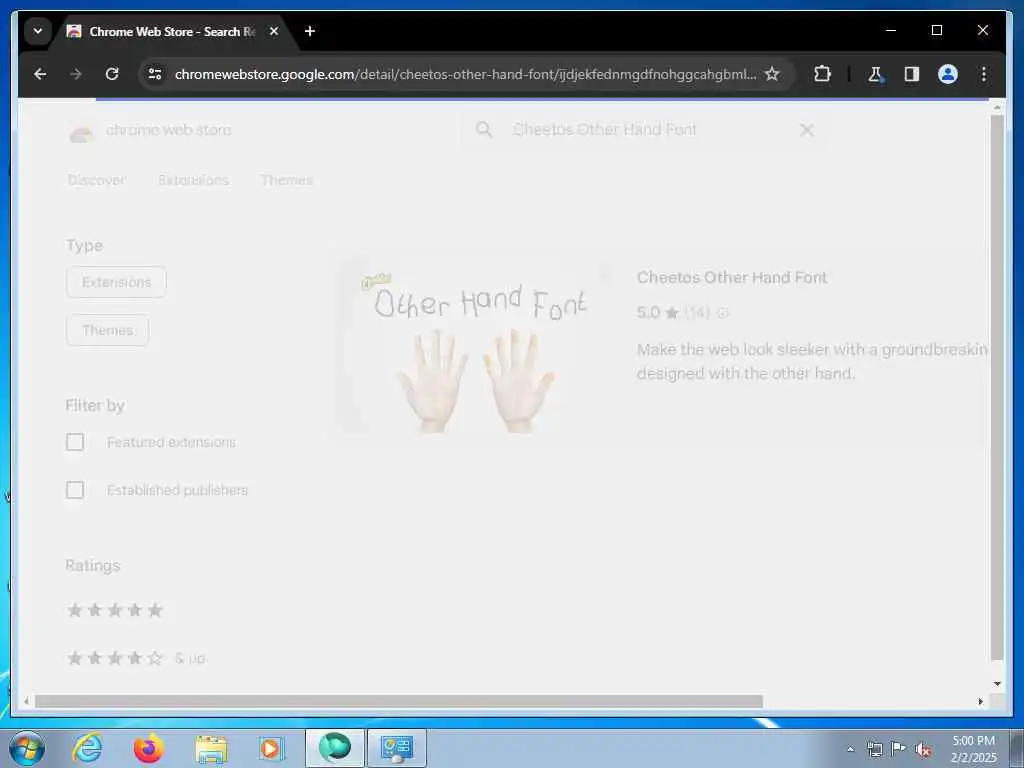Open Chrome Labs flask icon
The image size is (1024, 768).
(875, 74)
